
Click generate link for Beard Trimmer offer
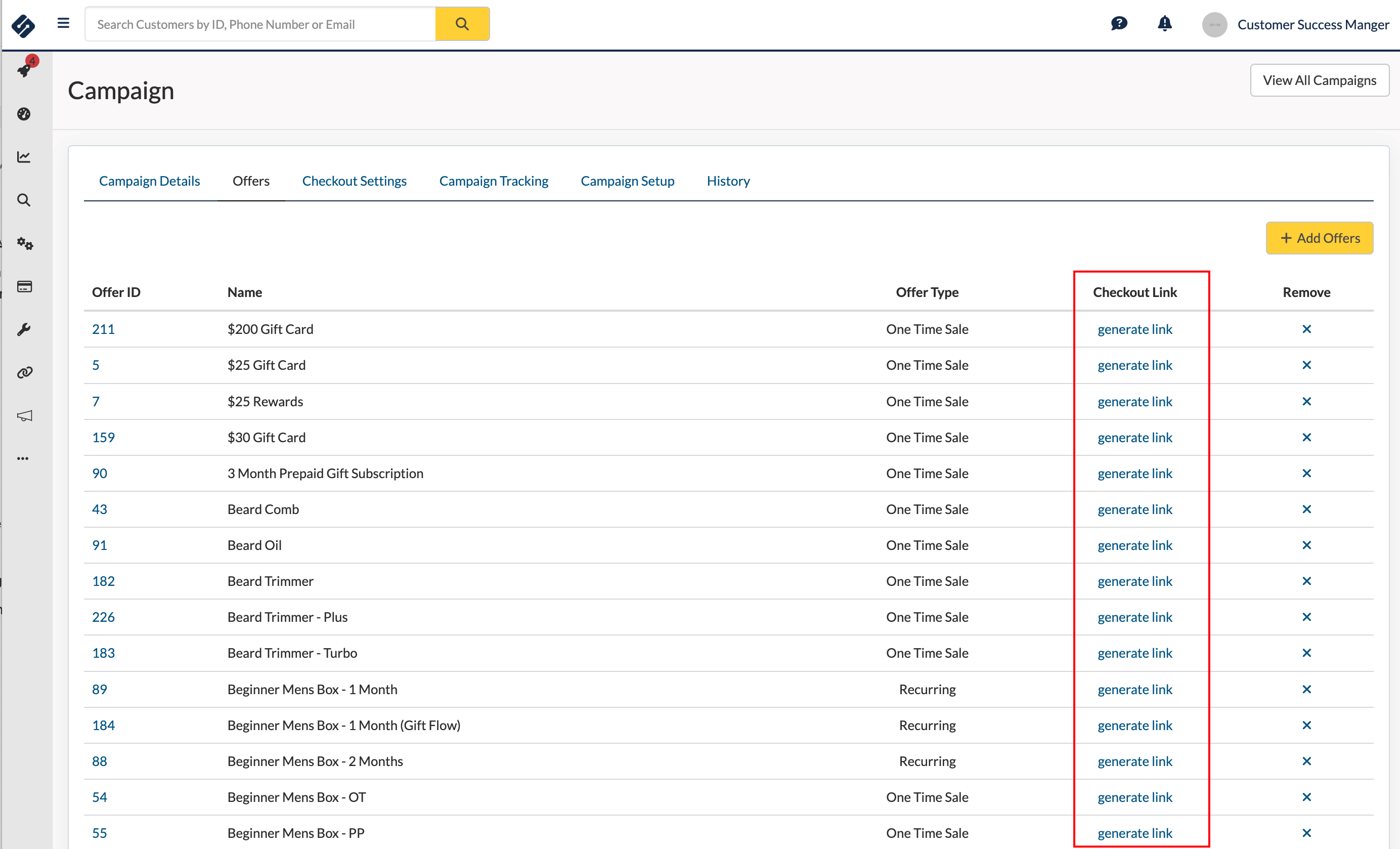[1134, 581]
